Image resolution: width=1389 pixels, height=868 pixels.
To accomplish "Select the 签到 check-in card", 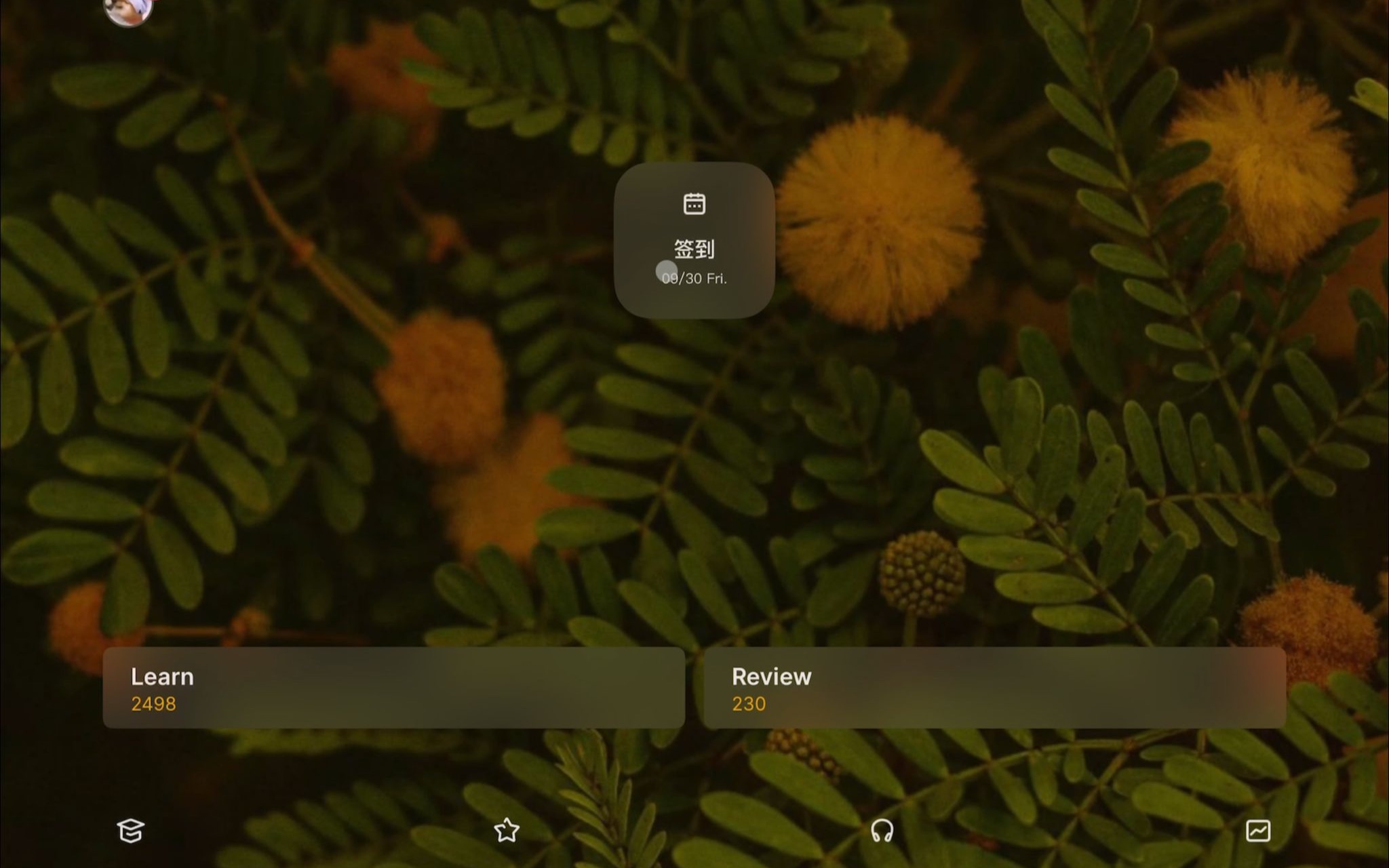I will pos(695,237).
